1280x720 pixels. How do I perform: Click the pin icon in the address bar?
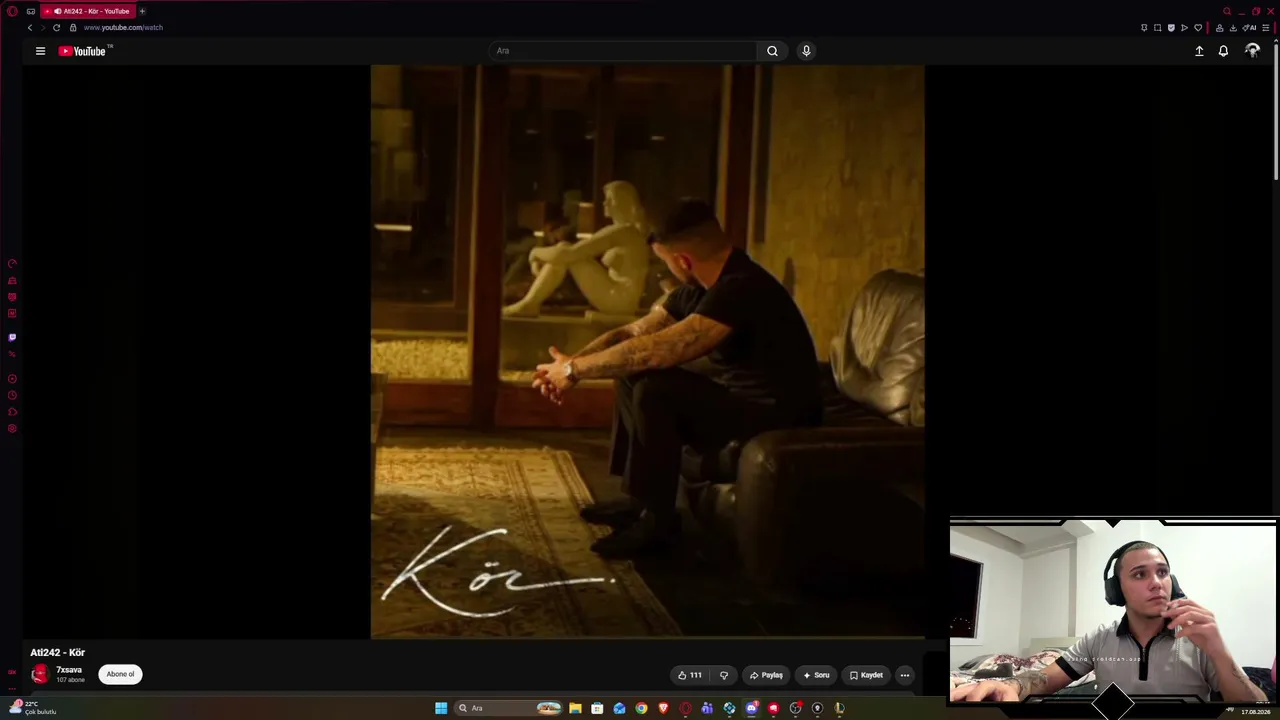point(1144,28)
